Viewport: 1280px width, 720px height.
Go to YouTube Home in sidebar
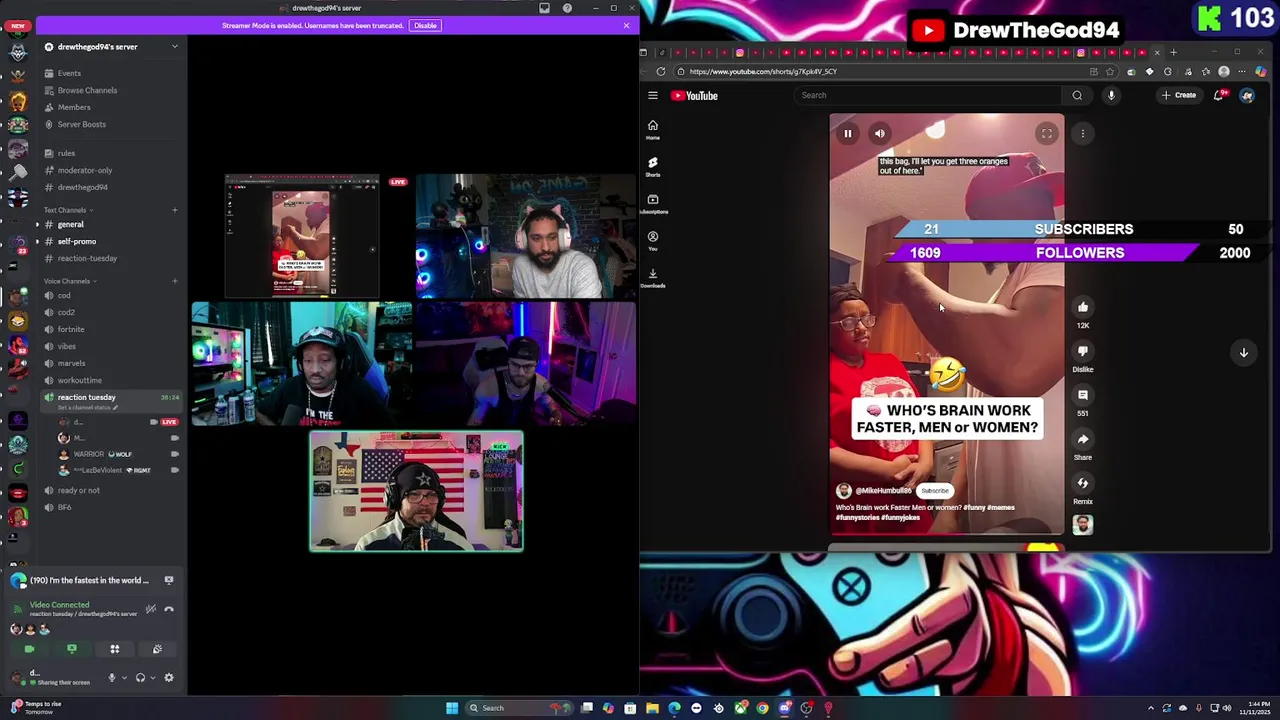[653, 129]
